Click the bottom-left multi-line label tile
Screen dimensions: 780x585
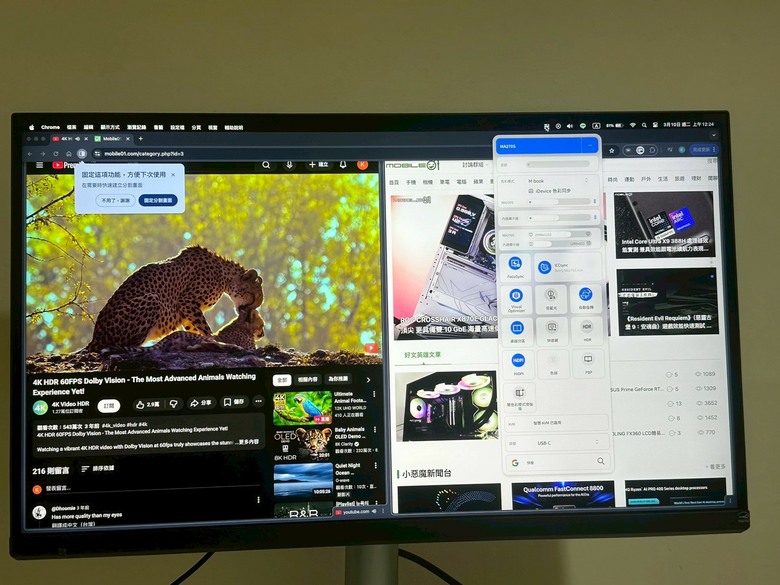pos(519,397)
